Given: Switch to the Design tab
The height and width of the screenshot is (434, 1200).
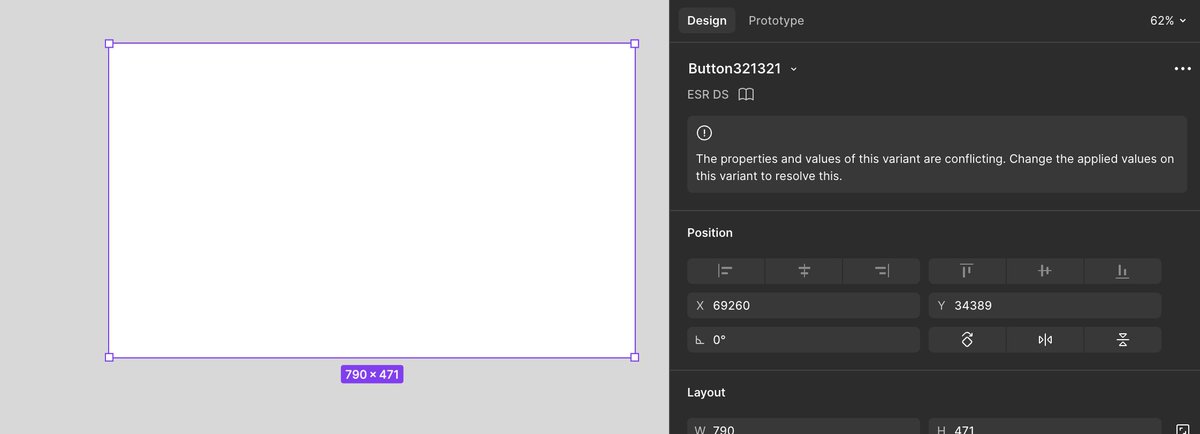Looking at the screenshot, I should click(707, 20).
